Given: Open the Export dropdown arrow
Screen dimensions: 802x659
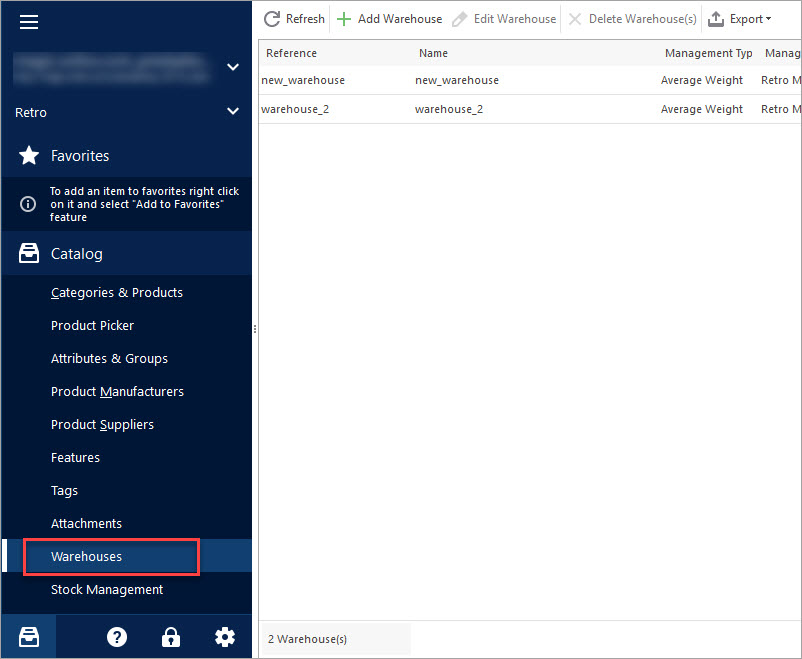Looking at the screenshot, I should (x=768, y=19).
